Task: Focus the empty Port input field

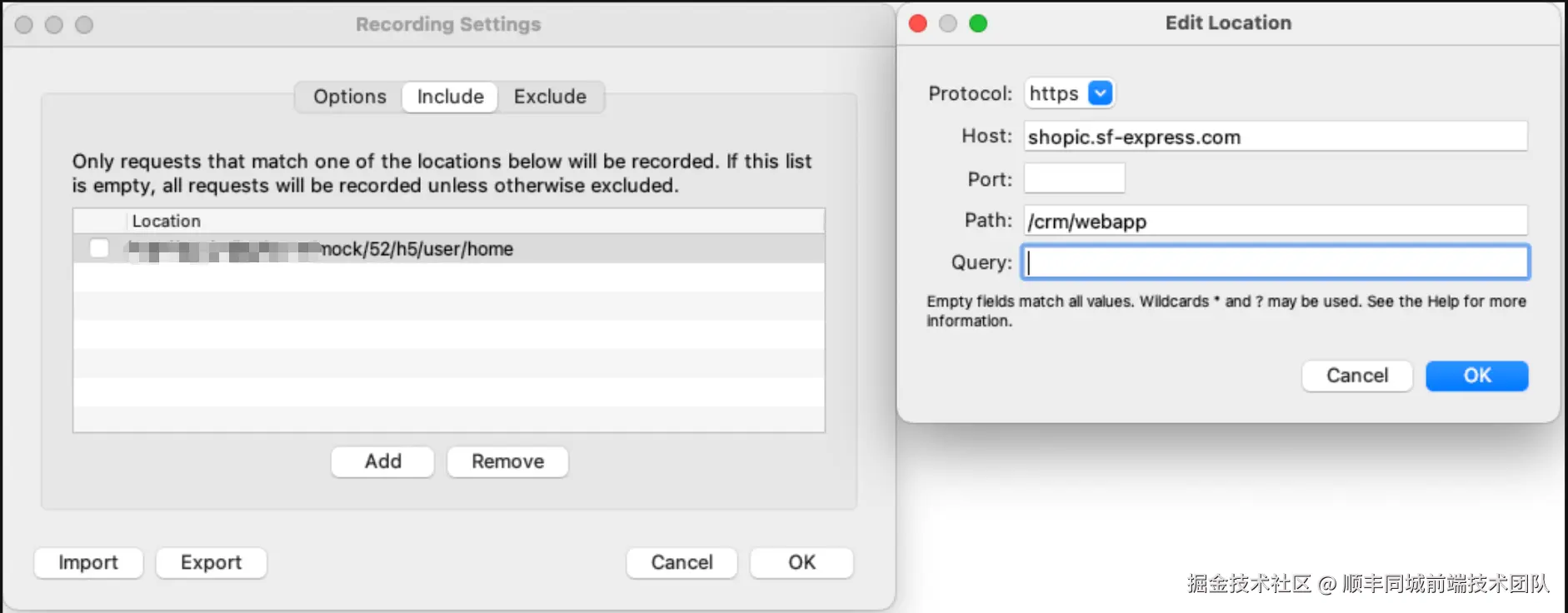Action: (x=1074, y=178)
